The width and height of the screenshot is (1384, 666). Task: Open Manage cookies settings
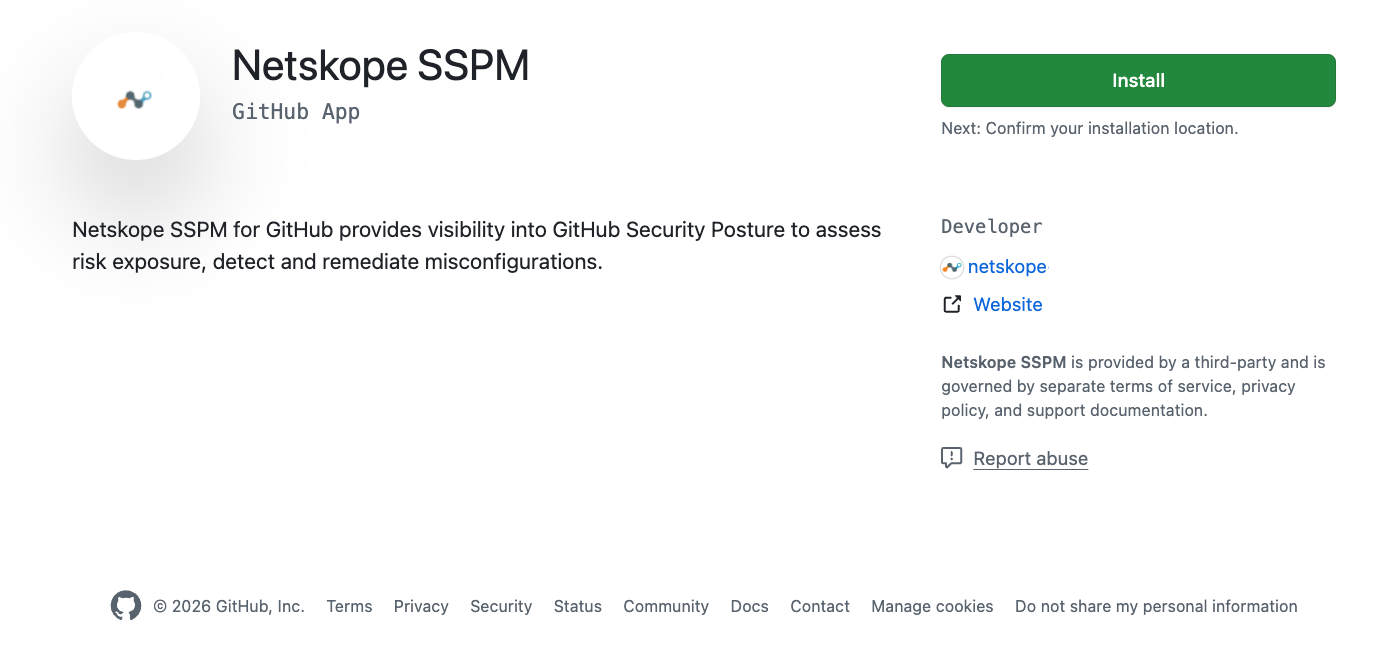[932, 606]
